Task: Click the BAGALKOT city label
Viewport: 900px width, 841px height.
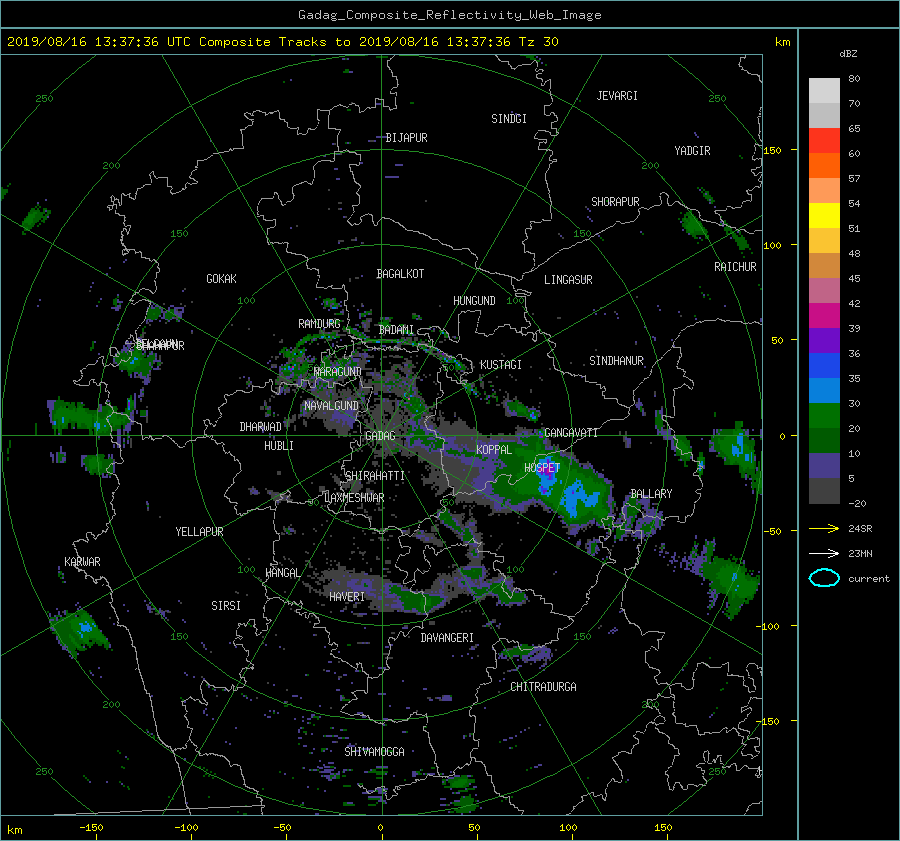Action: click(400, 274)
